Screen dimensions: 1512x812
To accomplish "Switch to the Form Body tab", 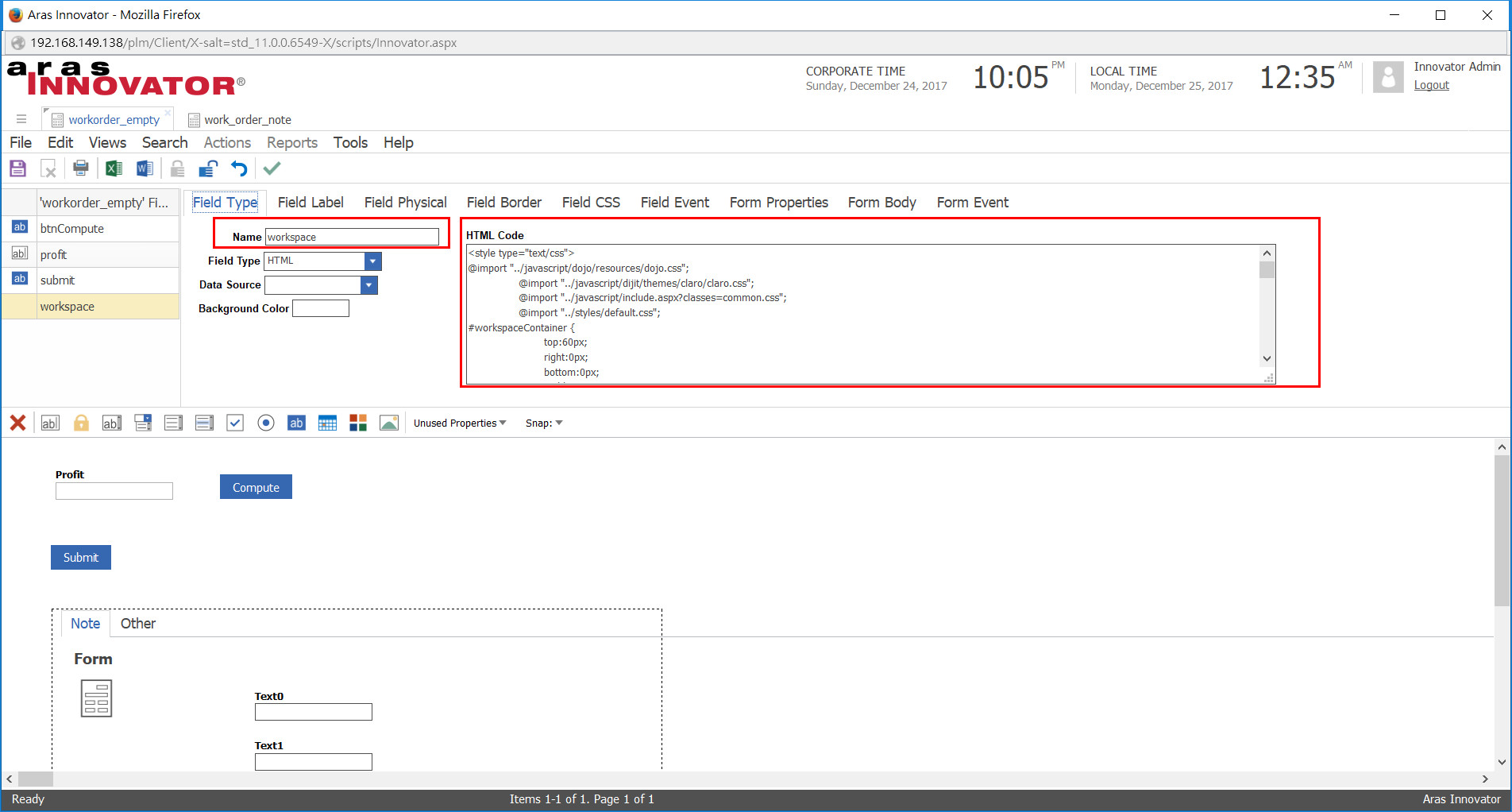I will (x=881, y=203).
